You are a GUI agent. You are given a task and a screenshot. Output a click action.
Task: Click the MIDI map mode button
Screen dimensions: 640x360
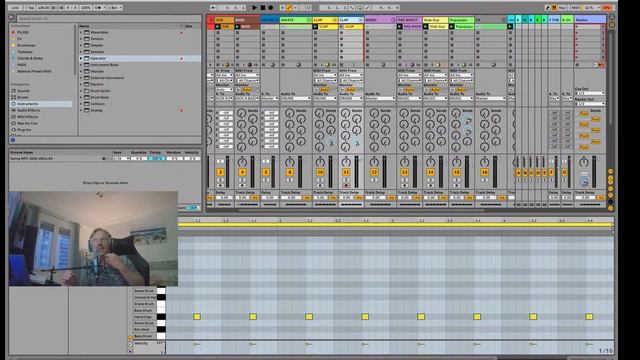coord(576,7)
